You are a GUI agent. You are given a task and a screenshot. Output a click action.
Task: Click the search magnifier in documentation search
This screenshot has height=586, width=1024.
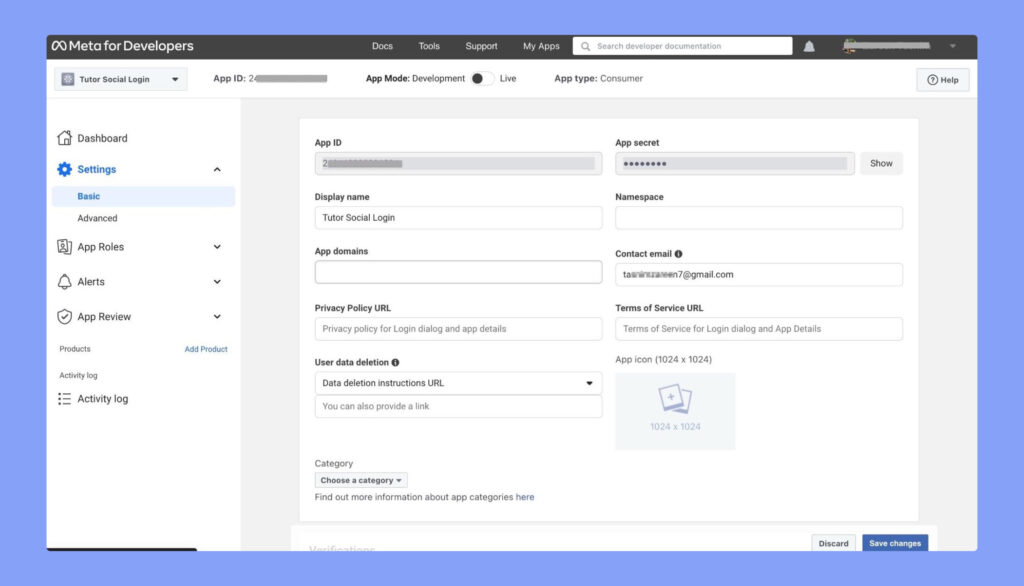click(x=586, y=45)
